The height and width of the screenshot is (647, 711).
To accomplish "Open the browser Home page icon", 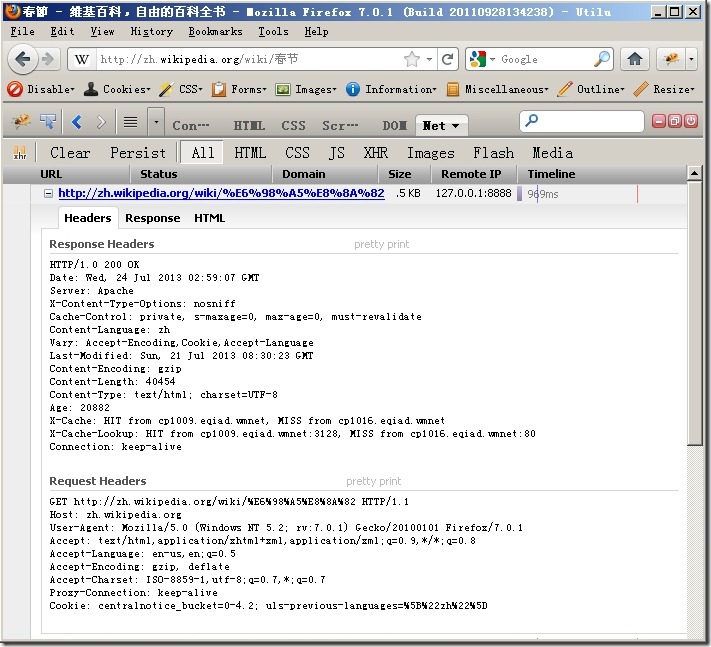I will (634, 59).
